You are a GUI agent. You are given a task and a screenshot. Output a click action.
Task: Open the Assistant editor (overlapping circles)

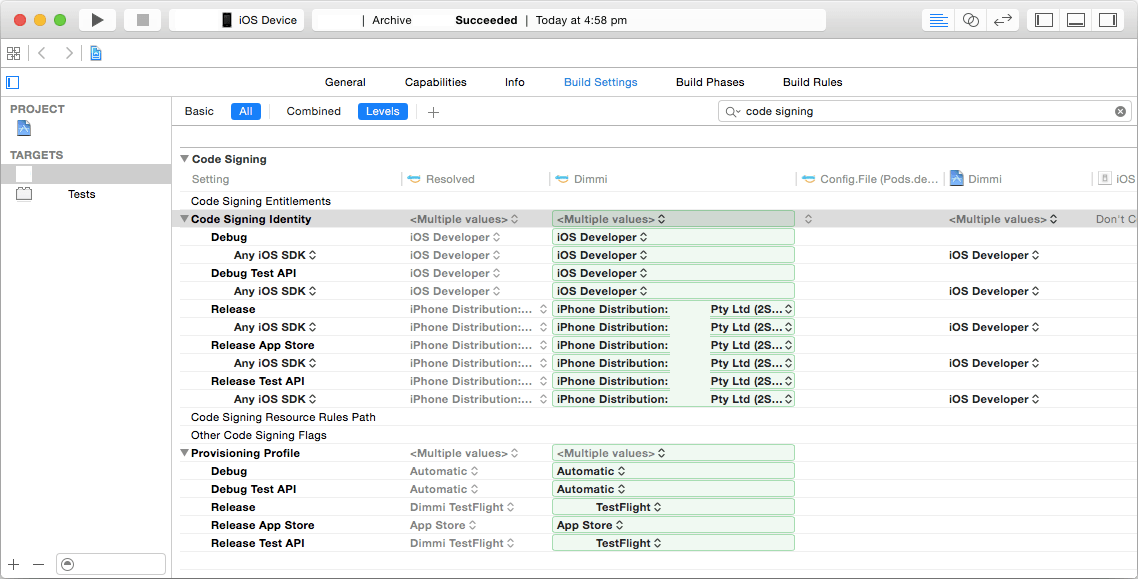(x=970, y=20)
